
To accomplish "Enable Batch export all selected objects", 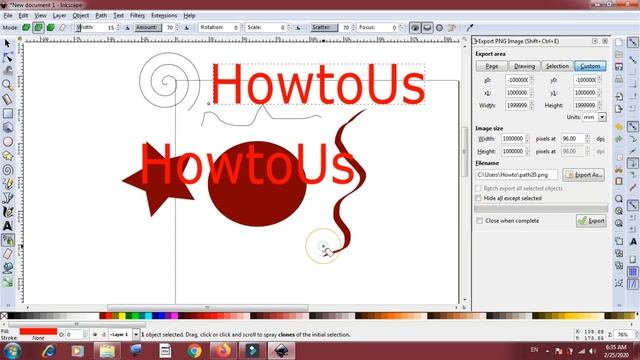I will (x=478, y=188).
